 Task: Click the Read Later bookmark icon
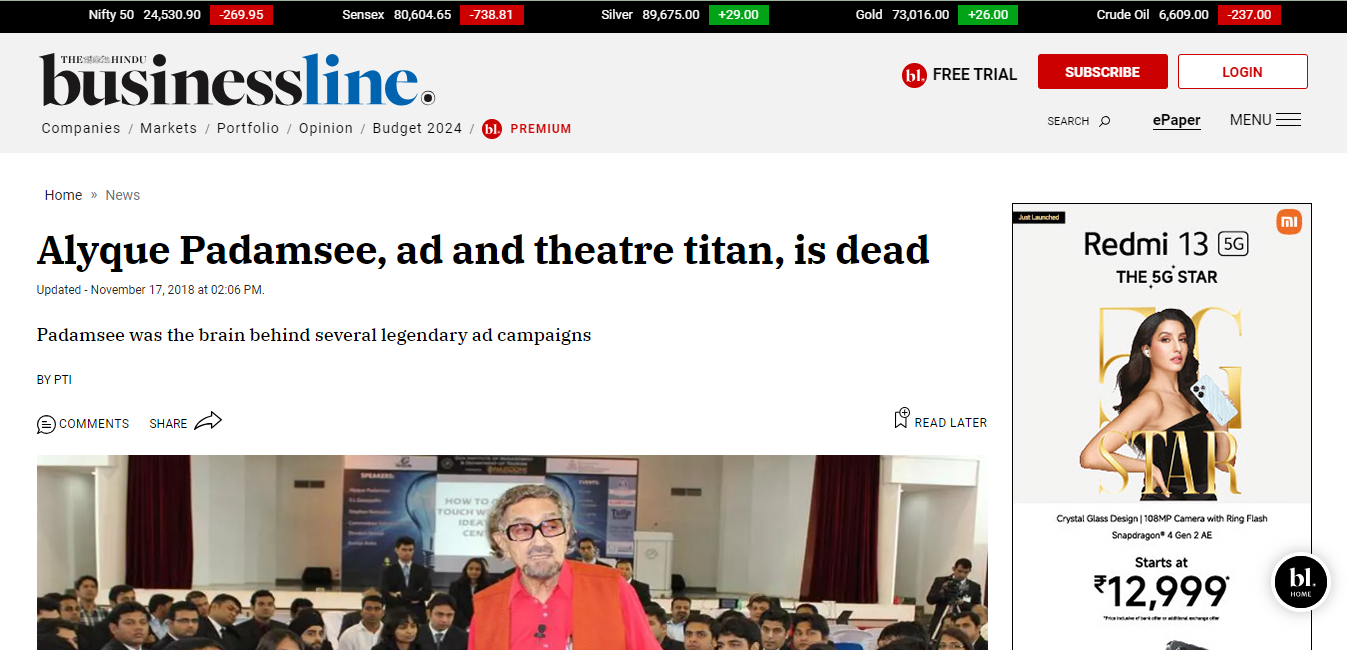[x=901, y=419]
